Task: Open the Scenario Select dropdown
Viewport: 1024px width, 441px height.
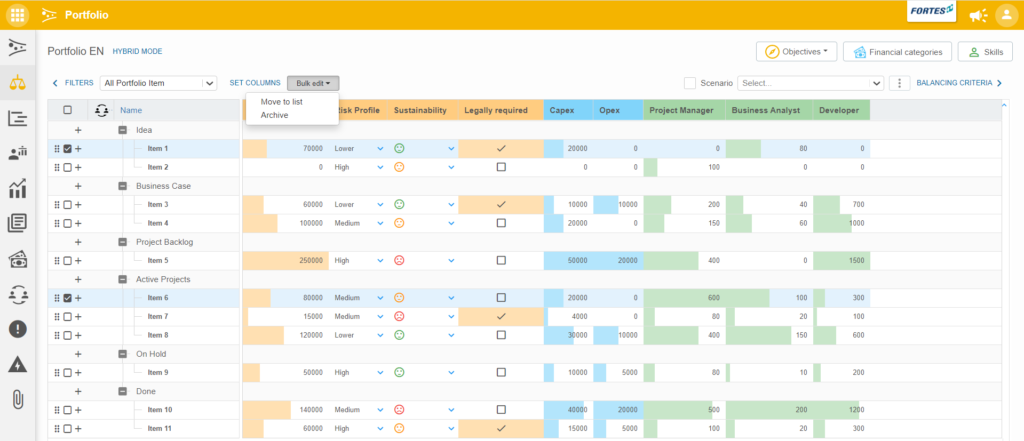Action: (810, 83)
